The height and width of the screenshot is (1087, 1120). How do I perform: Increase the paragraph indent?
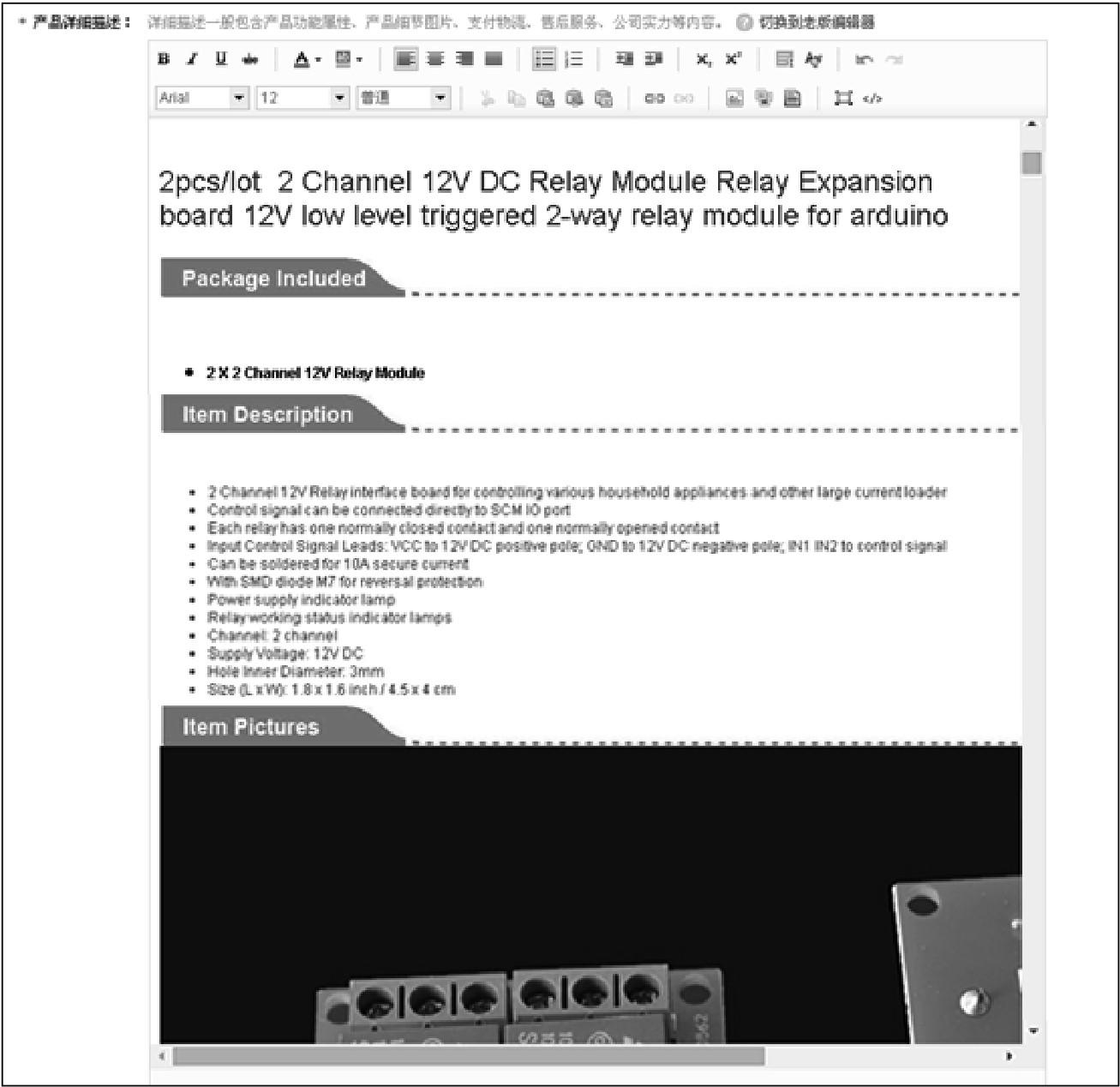tap(654, 59)
